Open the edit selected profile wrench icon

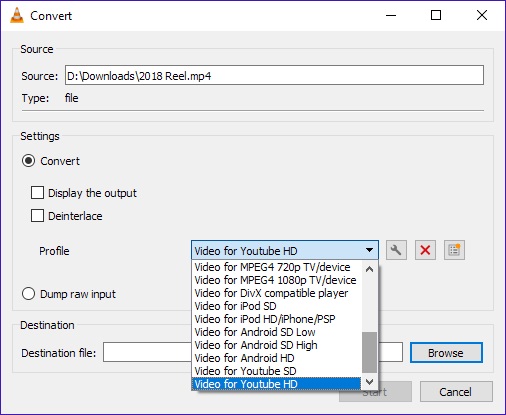pyautogui.click(x=396, y=250)
